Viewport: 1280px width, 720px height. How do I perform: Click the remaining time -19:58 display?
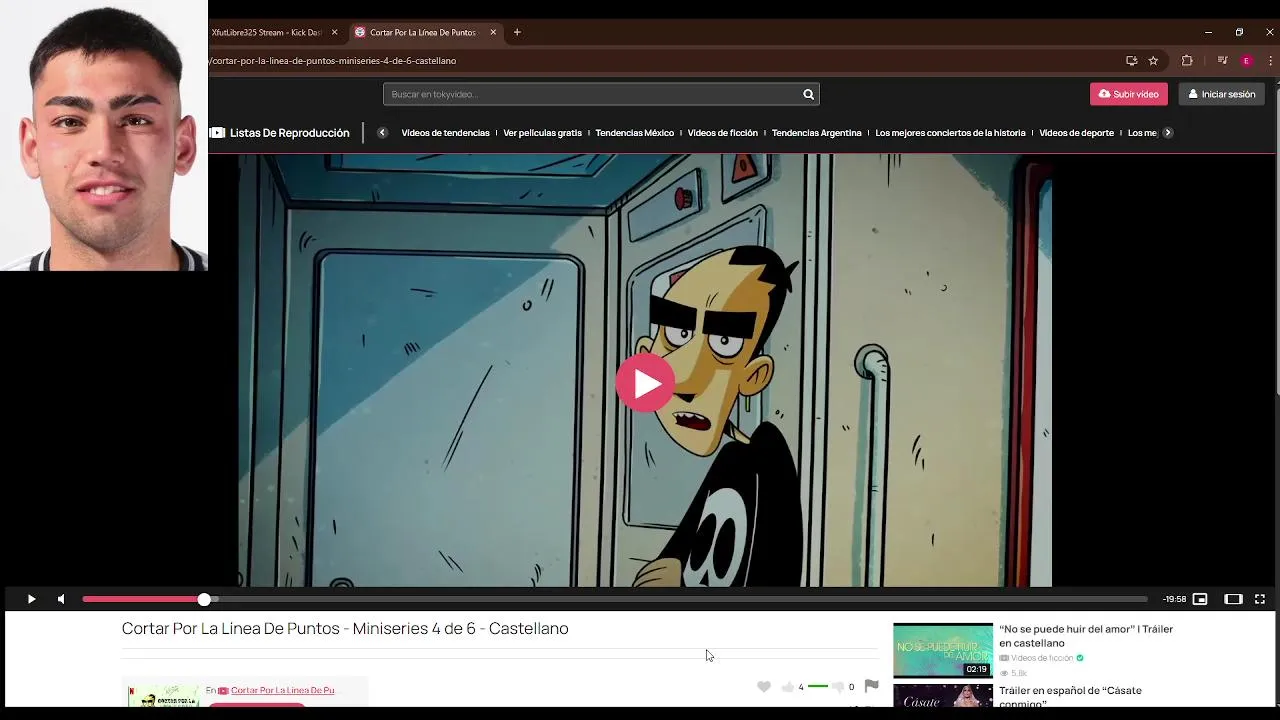click(1174, 599)
